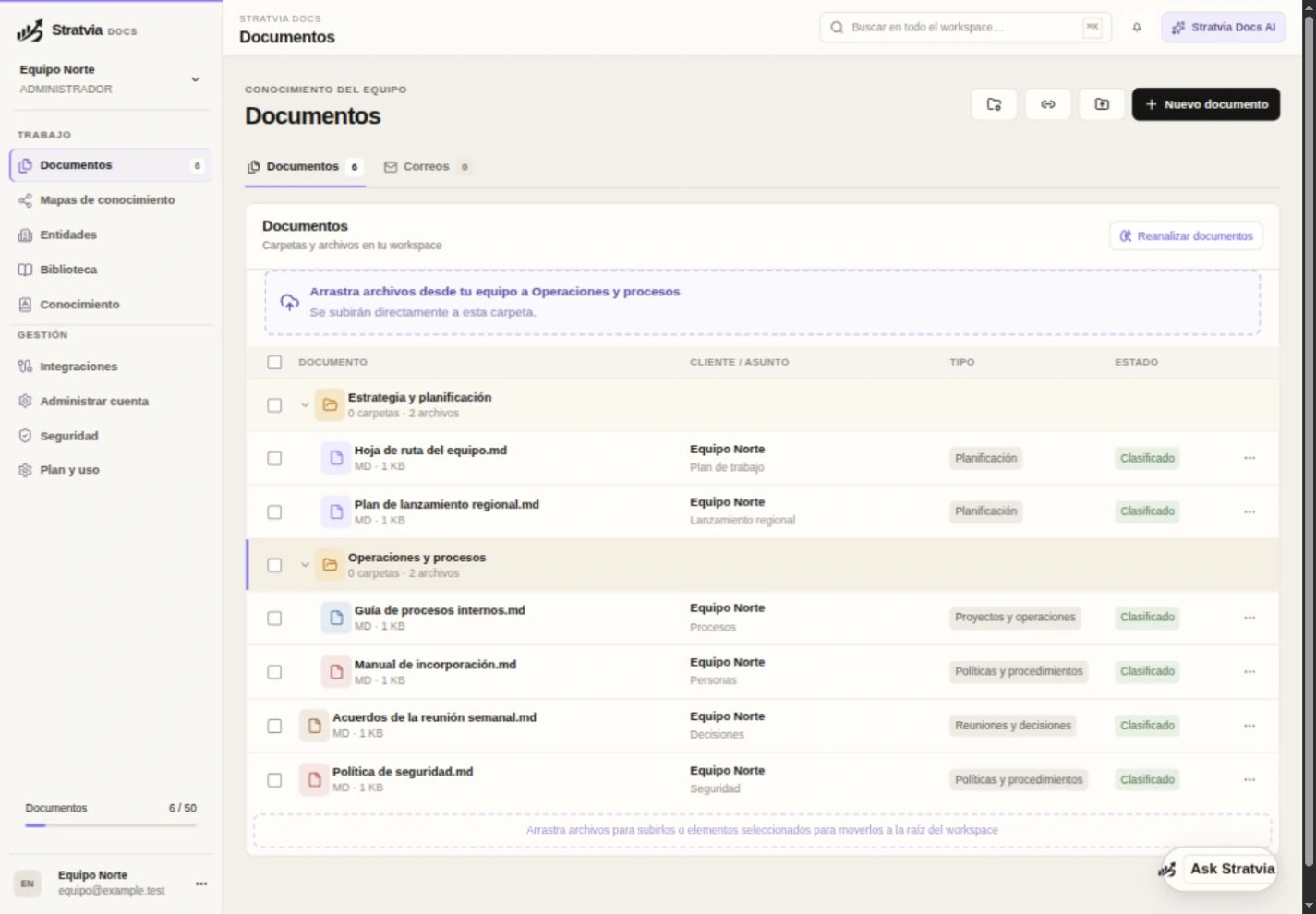Open options menu for Acuerdos de la reunión semanal.md
The image size is (1316, 914).
(x=1250, y=726)
